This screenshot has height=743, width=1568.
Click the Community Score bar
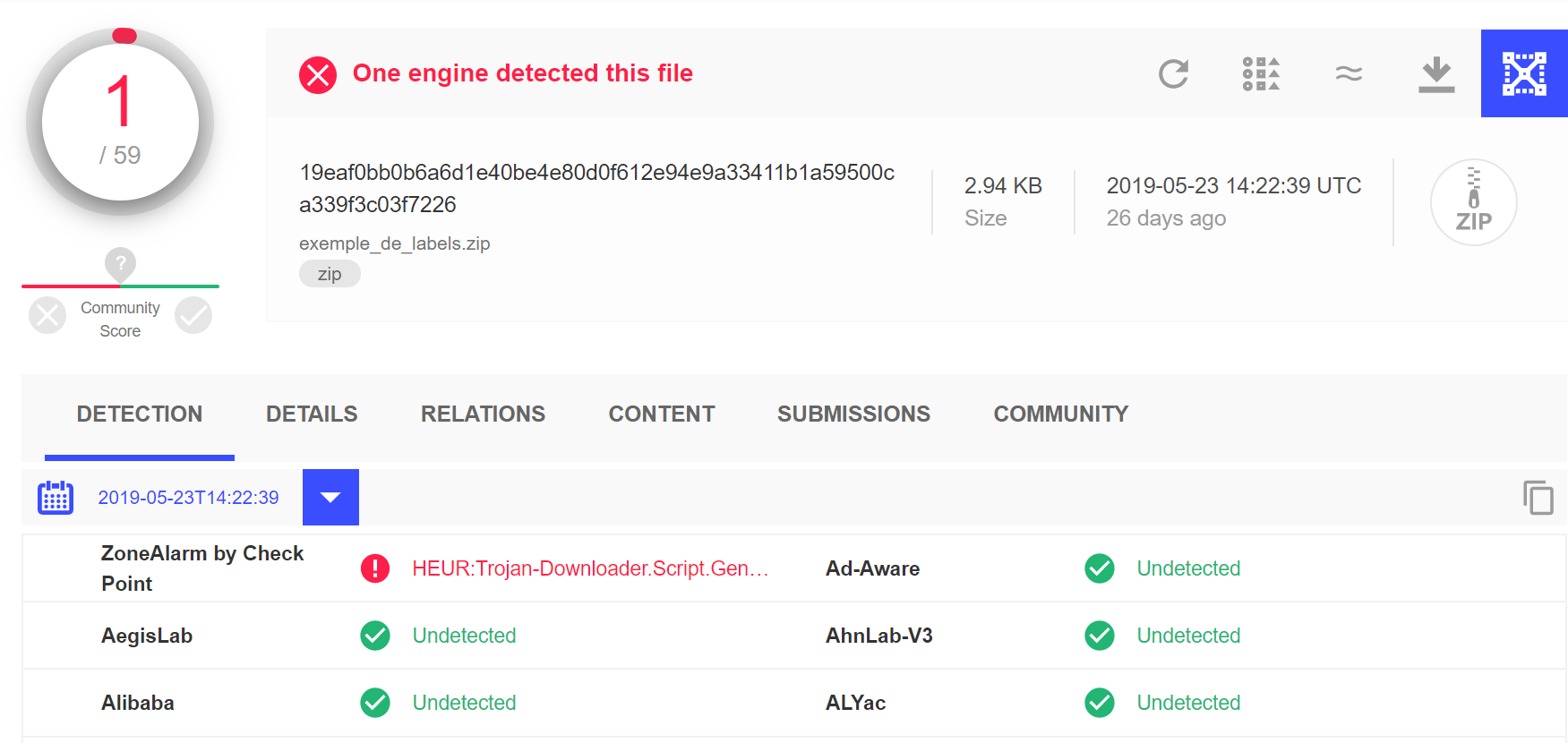pos(120,286)
